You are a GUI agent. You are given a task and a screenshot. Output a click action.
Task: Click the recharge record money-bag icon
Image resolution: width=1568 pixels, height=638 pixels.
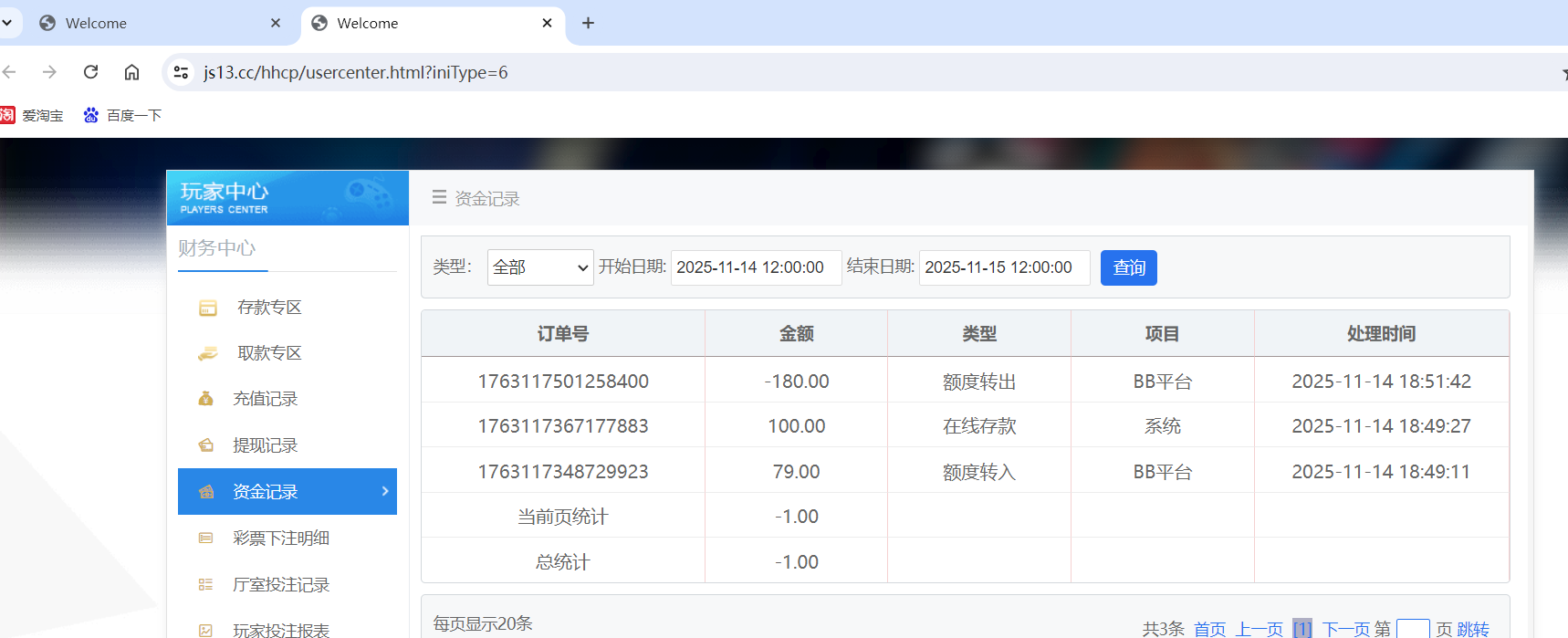[206, 399]
